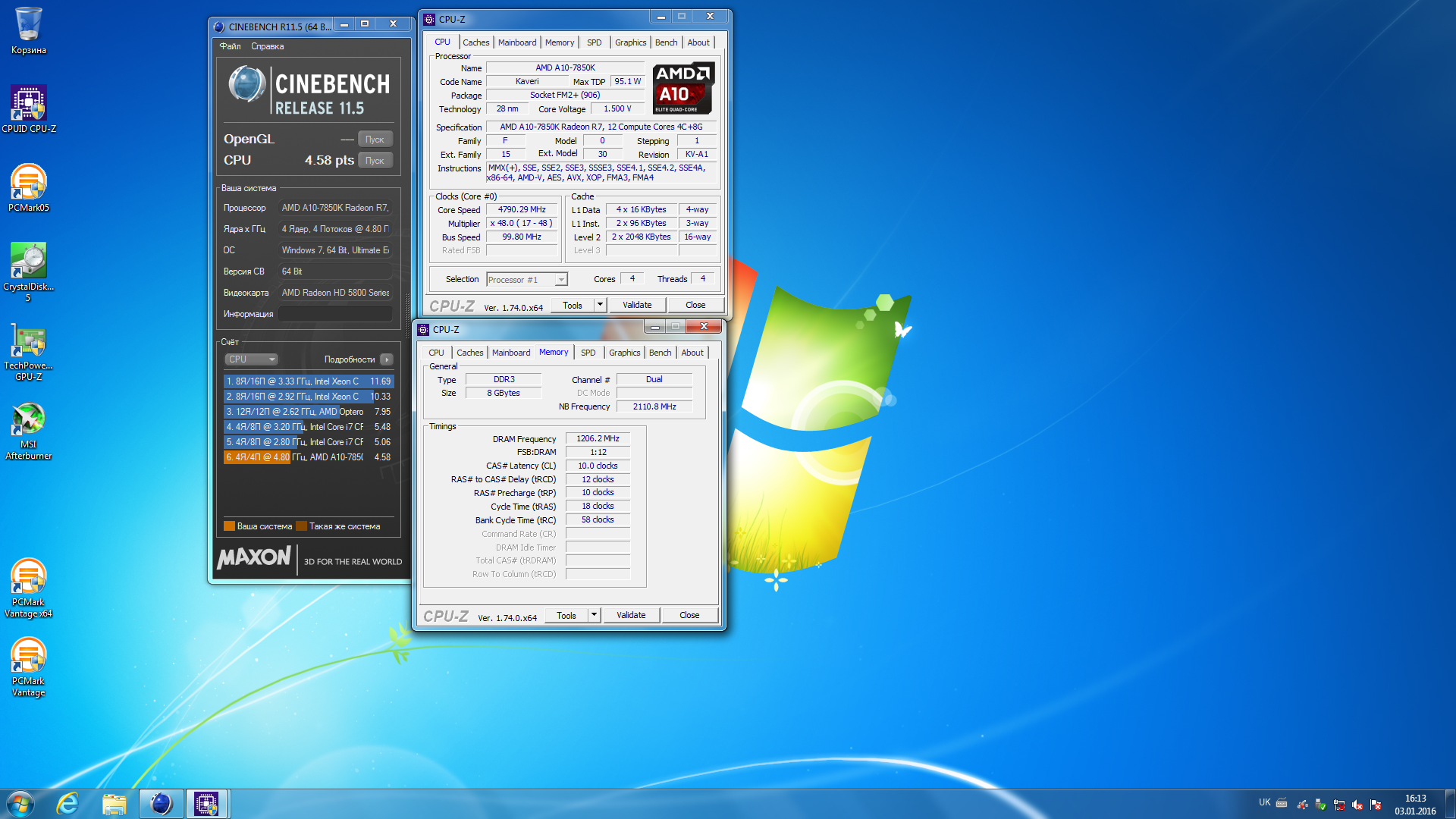Expand Tools dropdown arrow in lower CPU-Z

click(x=594, y=615)
